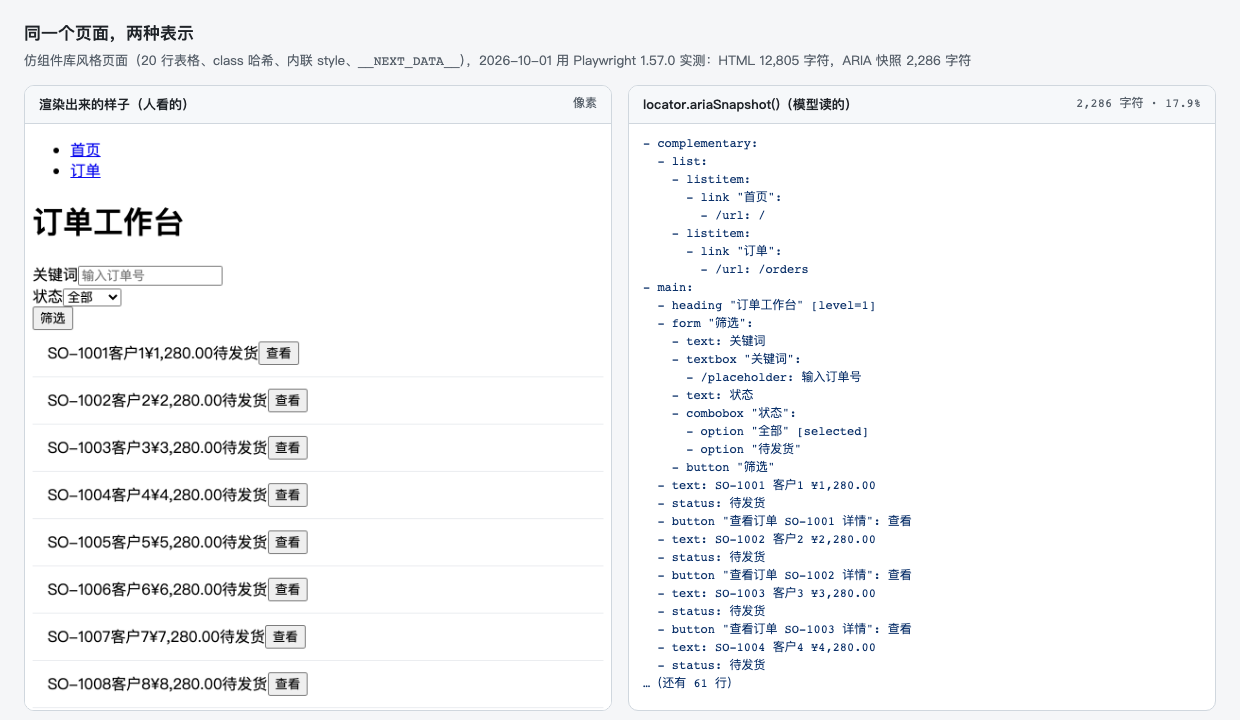1240x720 pixels.
Task: Click snapshot line 'text: SO-1001 客户1 ¥1,280.00'
Action: 766,485
